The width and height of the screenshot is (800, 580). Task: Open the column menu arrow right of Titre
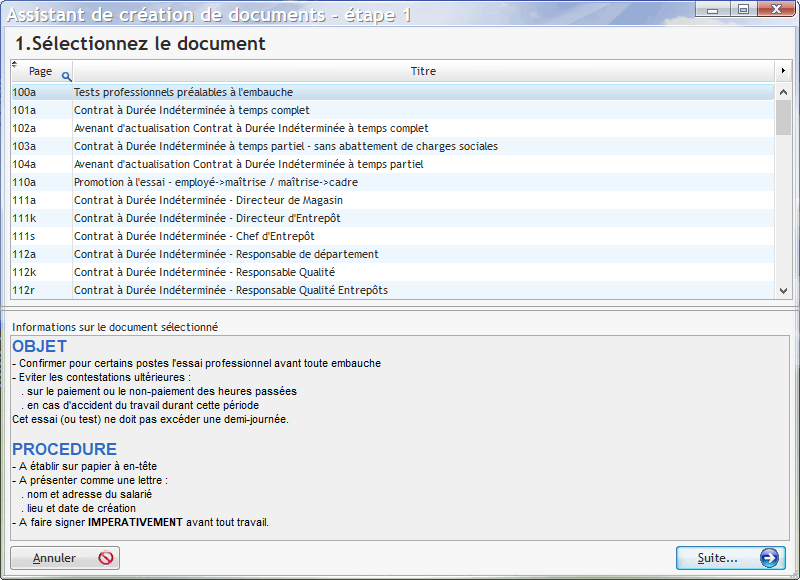tap(782, 71)
